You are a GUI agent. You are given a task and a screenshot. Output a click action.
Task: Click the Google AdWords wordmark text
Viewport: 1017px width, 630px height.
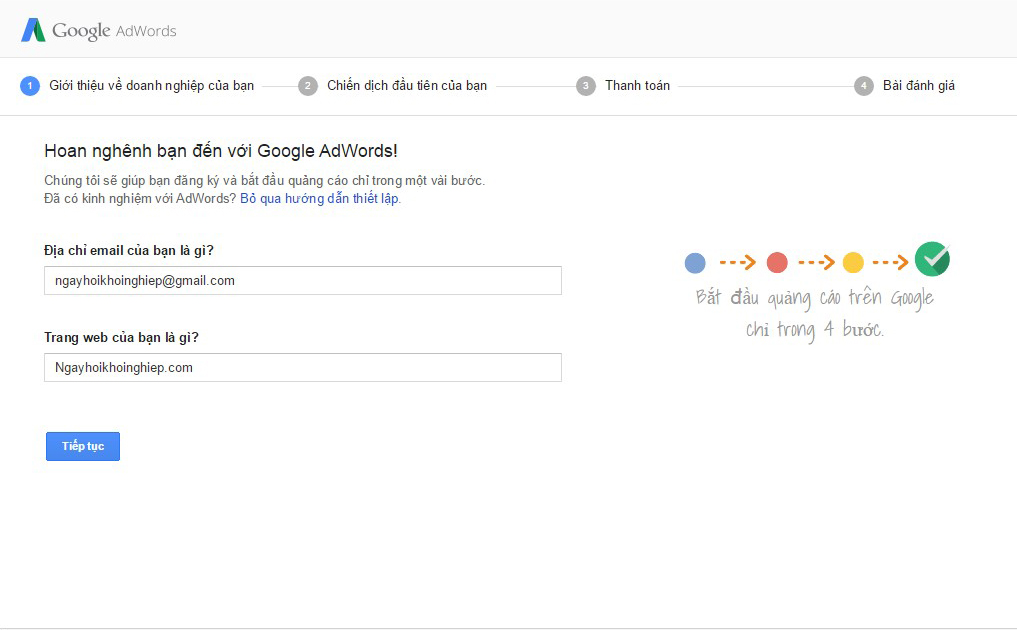point(114,31)
